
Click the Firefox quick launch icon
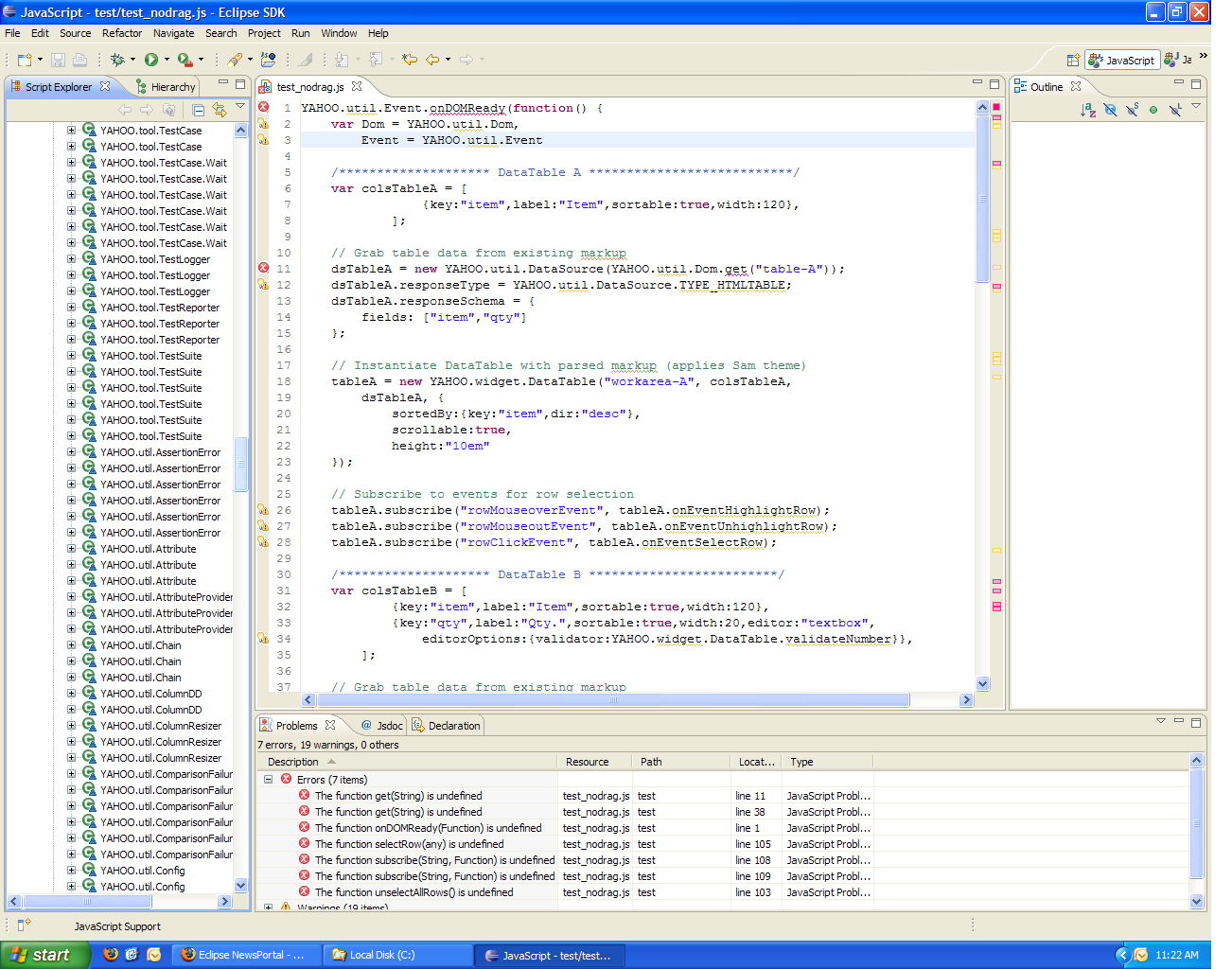tap(111, 954)
